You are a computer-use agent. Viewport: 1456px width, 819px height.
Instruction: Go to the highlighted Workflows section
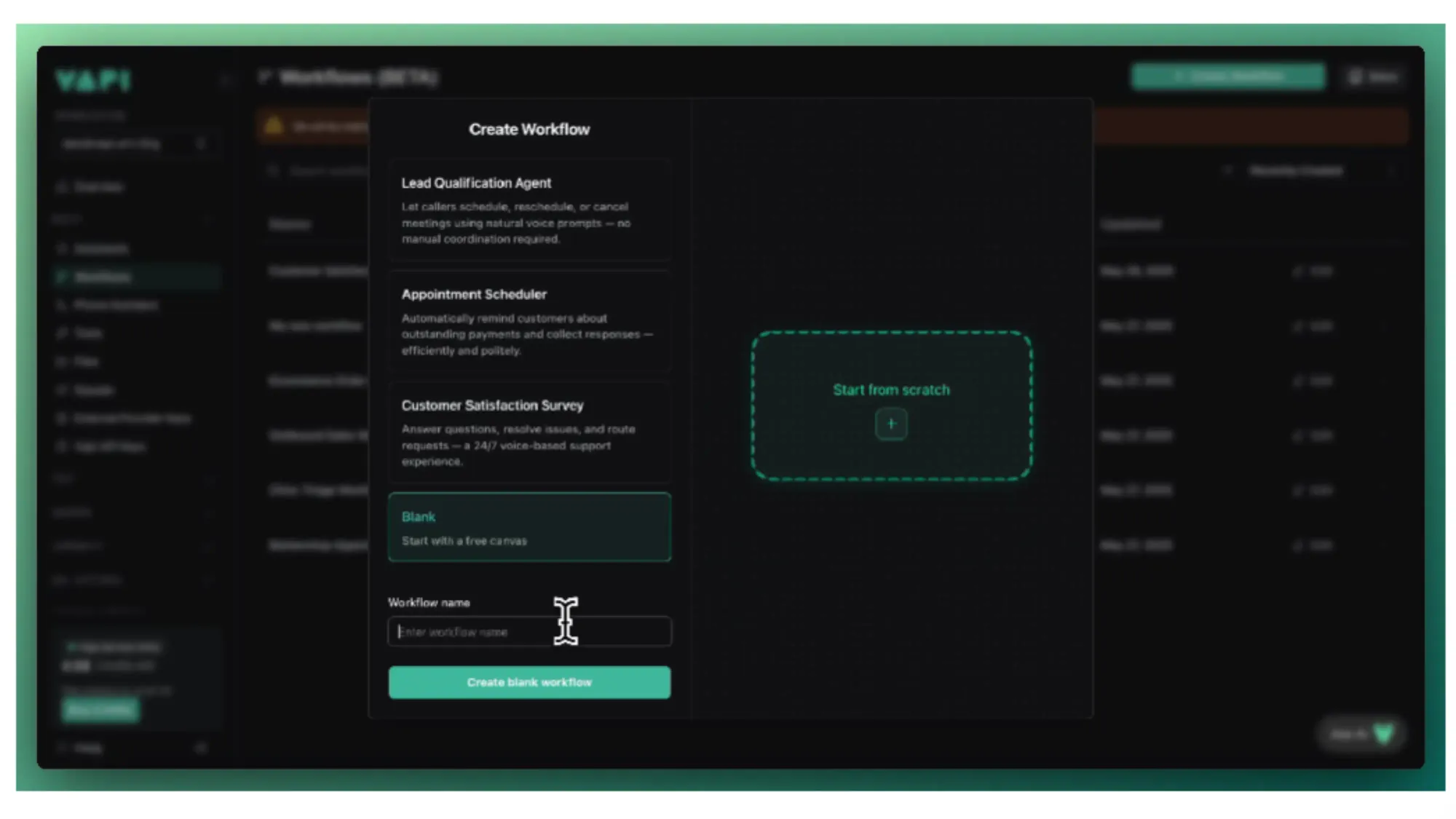102,277
